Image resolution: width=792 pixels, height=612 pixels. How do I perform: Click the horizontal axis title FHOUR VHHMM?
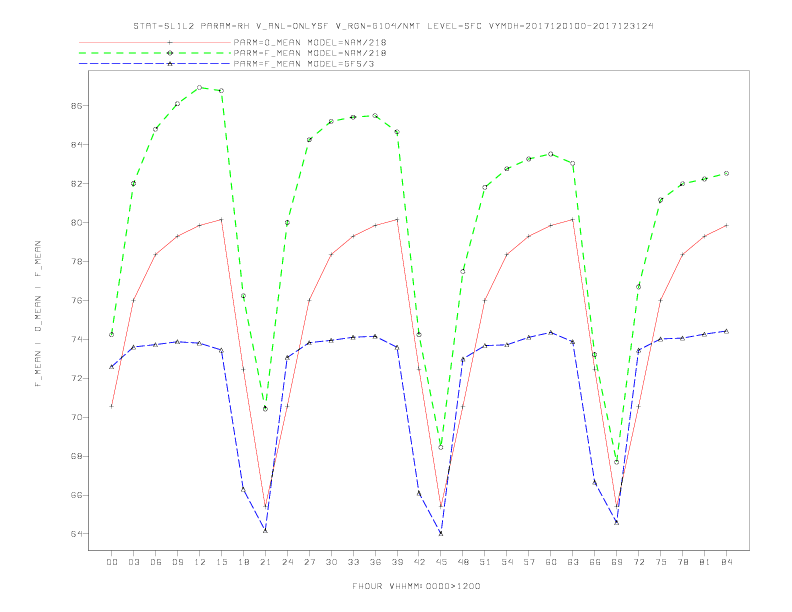coord(416,586)
